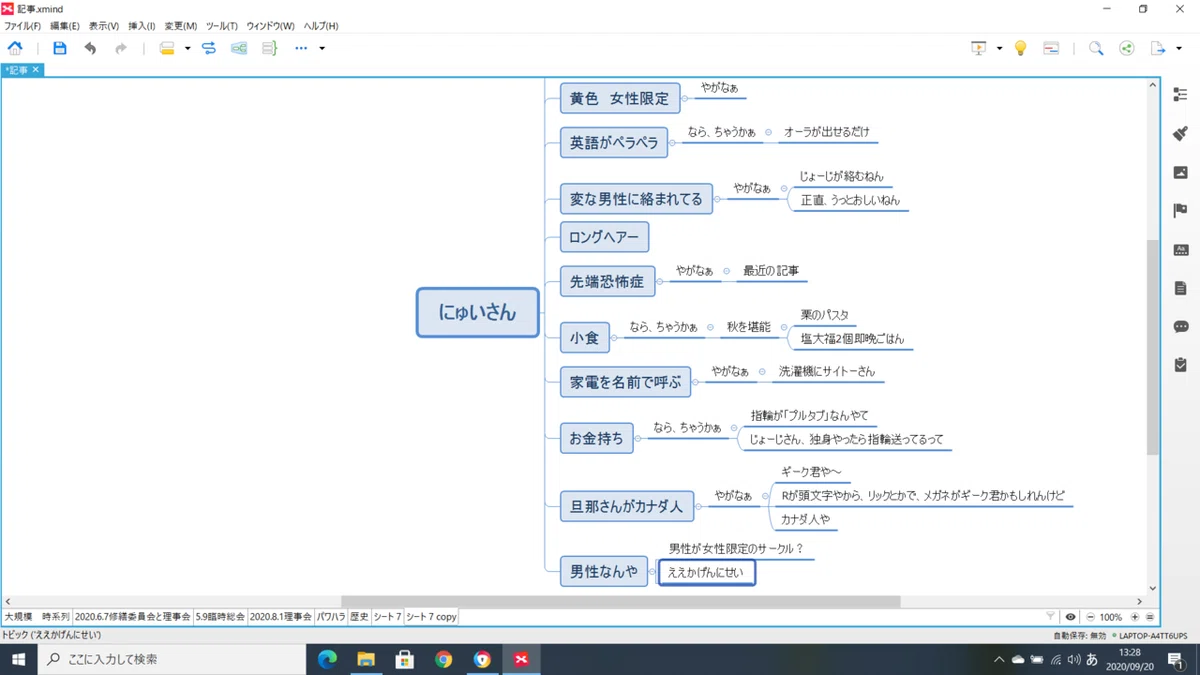Select the 先端恐怖症 topic
Viewport: 1200px width, 675px height.
607,282
